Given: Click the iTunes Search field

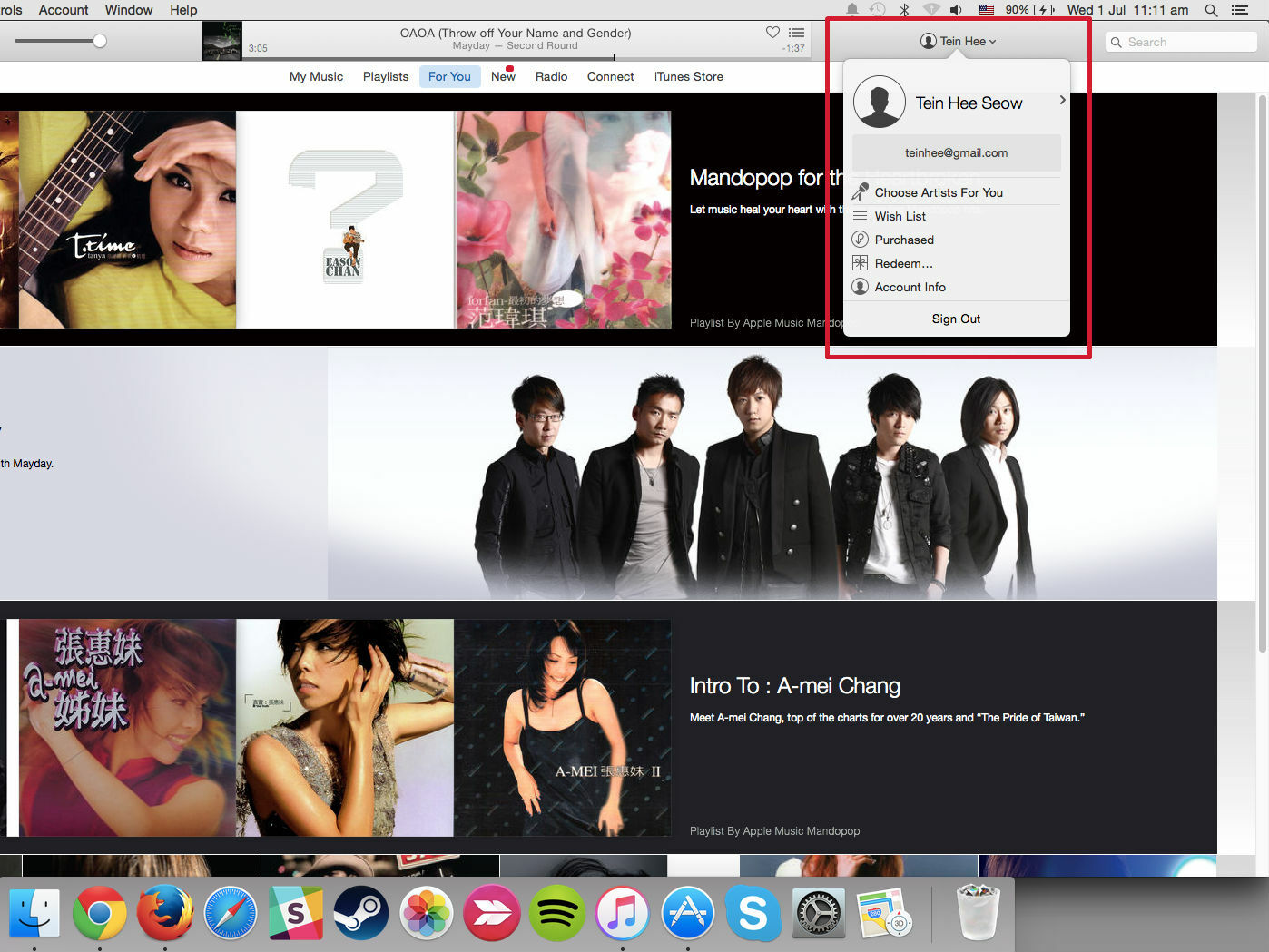Looking at the screenshot, I should coord(1181,42).
